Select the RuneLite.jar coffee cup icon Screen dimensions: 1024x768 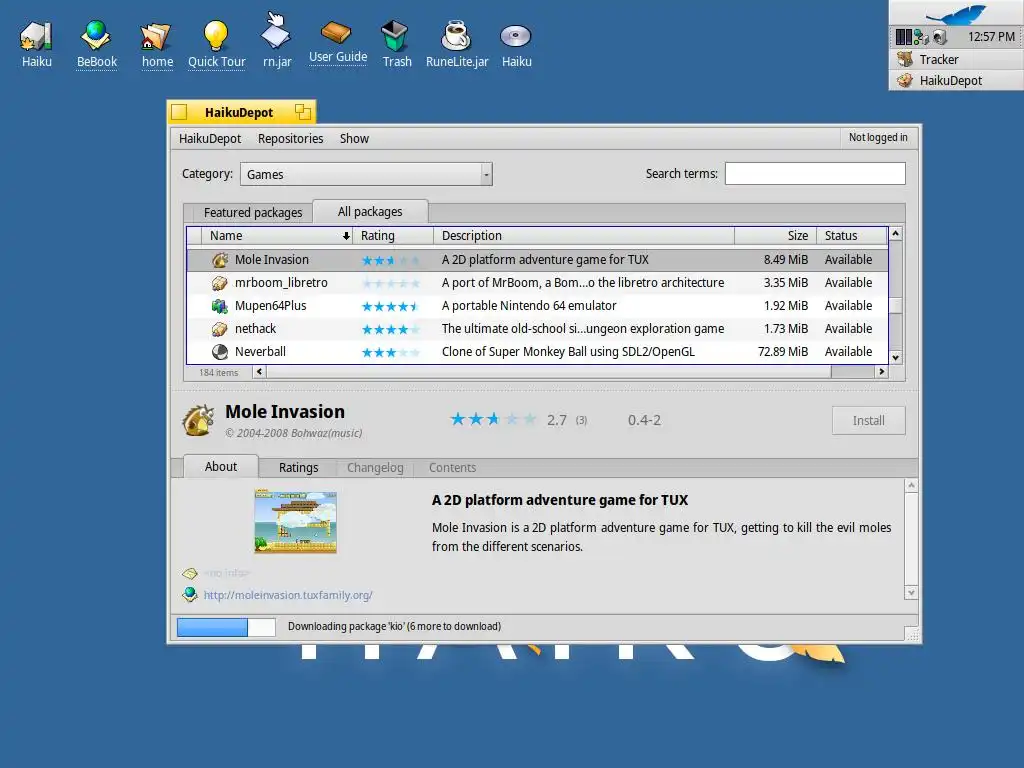pos(456,35)
